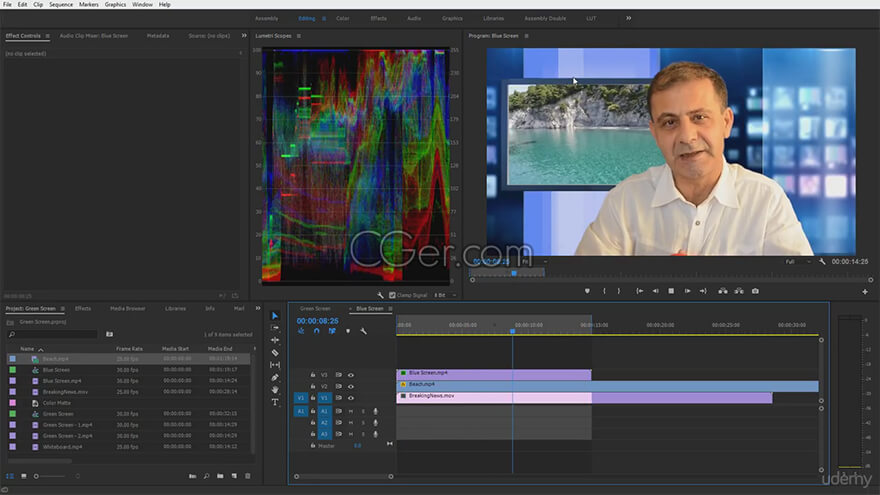880x495 pixels.
Task: Step back one frame
Action: [x=656, y=291]
